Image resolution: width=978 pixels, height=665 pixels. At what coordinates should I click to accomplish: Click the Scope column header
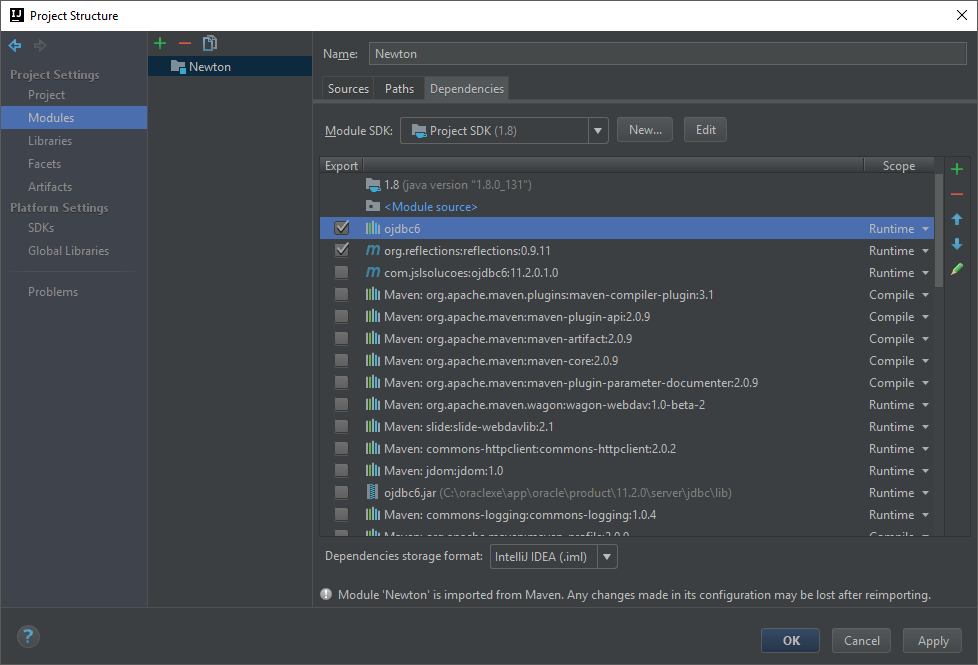[x=899, y=166]
